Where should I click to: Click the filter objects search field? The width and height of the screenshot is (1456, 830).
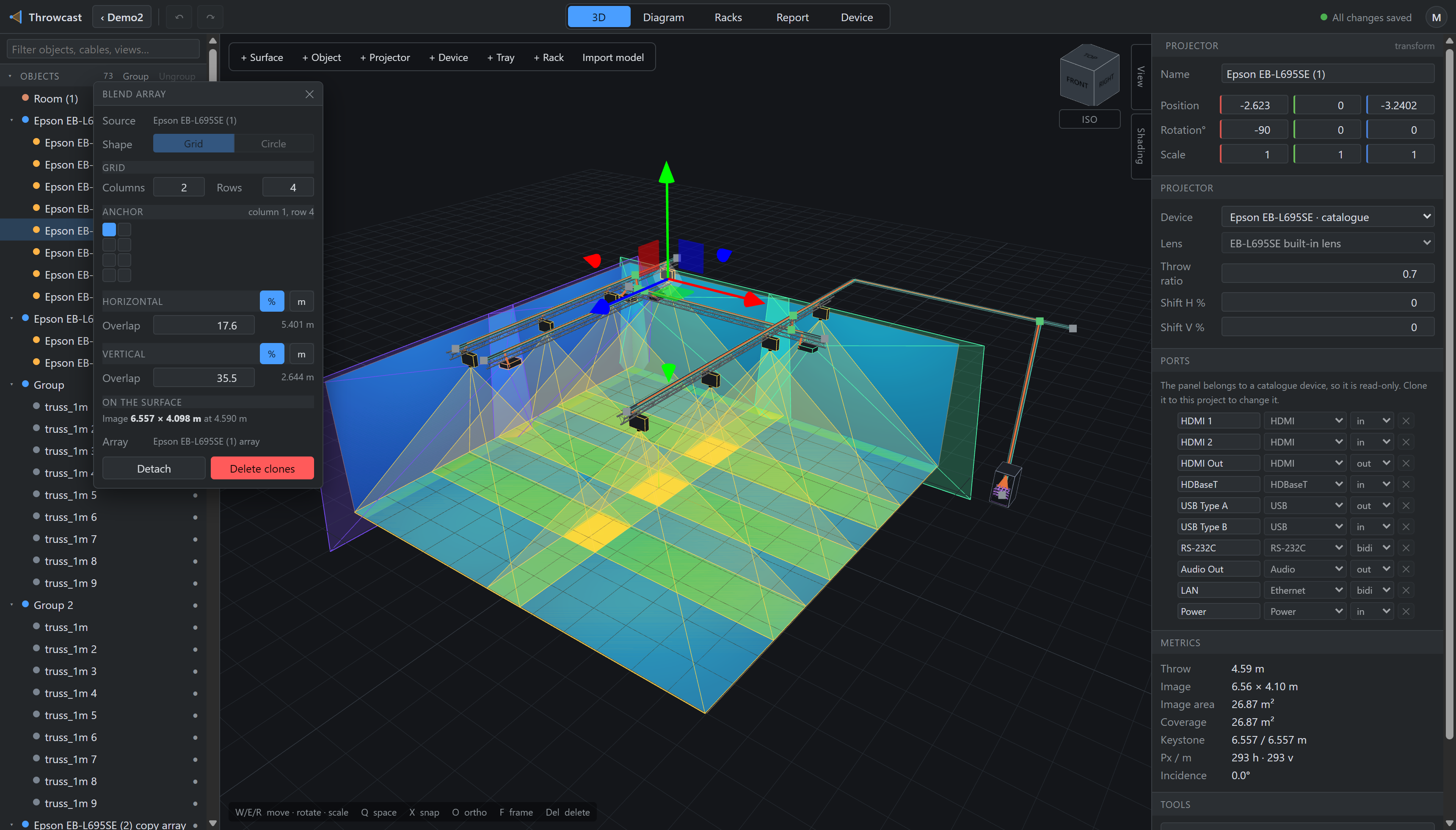click(103, 50)
